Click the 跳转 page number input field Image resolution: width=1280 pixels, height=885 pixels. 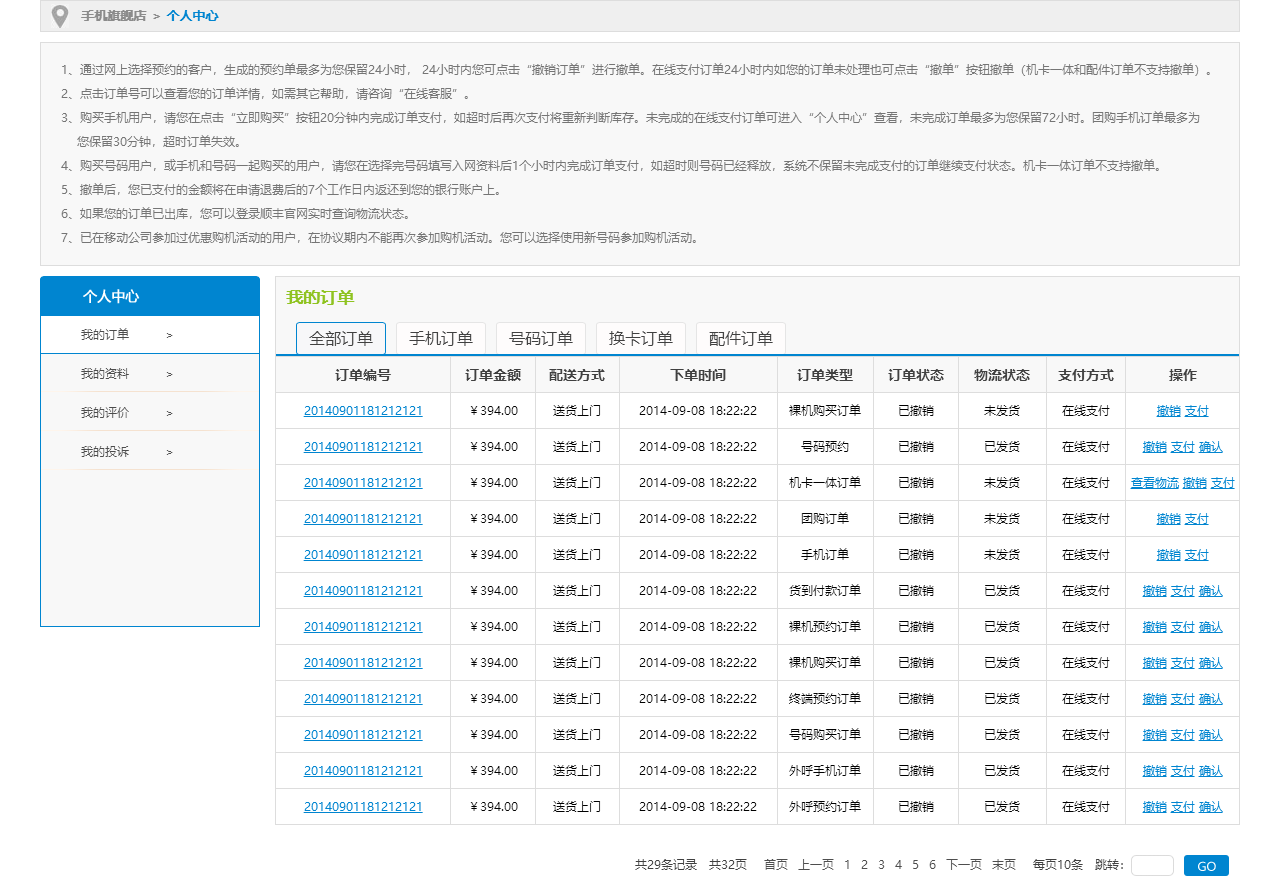[1152, 865]
